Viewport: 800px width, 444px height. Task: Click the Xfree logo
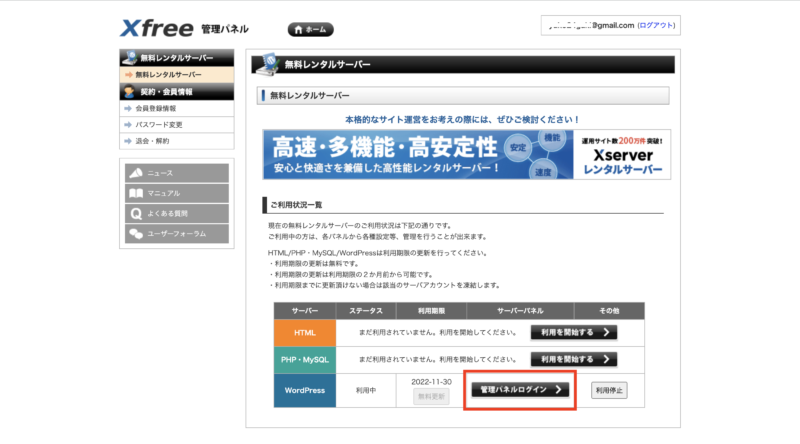157,28
